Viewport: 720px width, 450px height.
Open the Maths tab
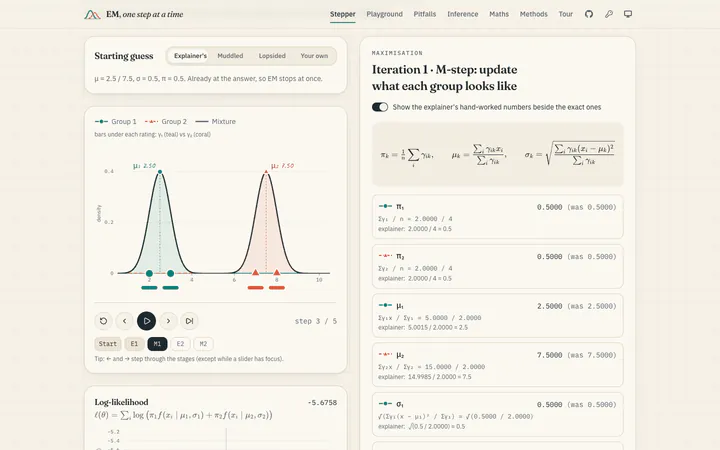pyautogui.click(x=499, y=14)
